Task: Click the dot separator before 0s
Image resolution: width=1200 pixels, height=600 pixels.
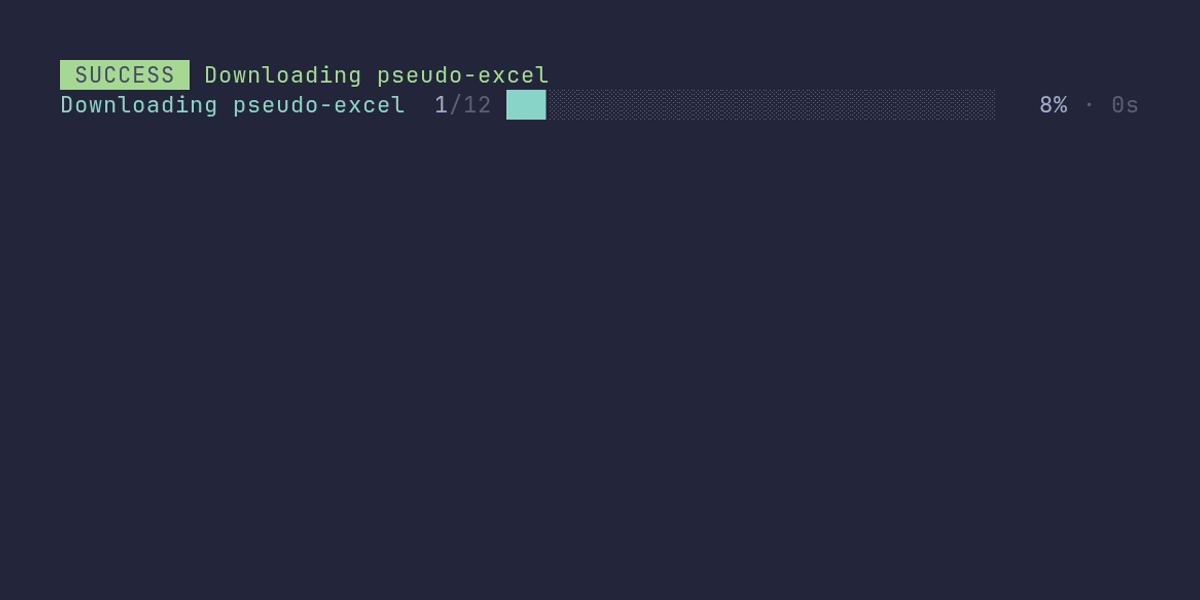Action: pos(1089,105)
